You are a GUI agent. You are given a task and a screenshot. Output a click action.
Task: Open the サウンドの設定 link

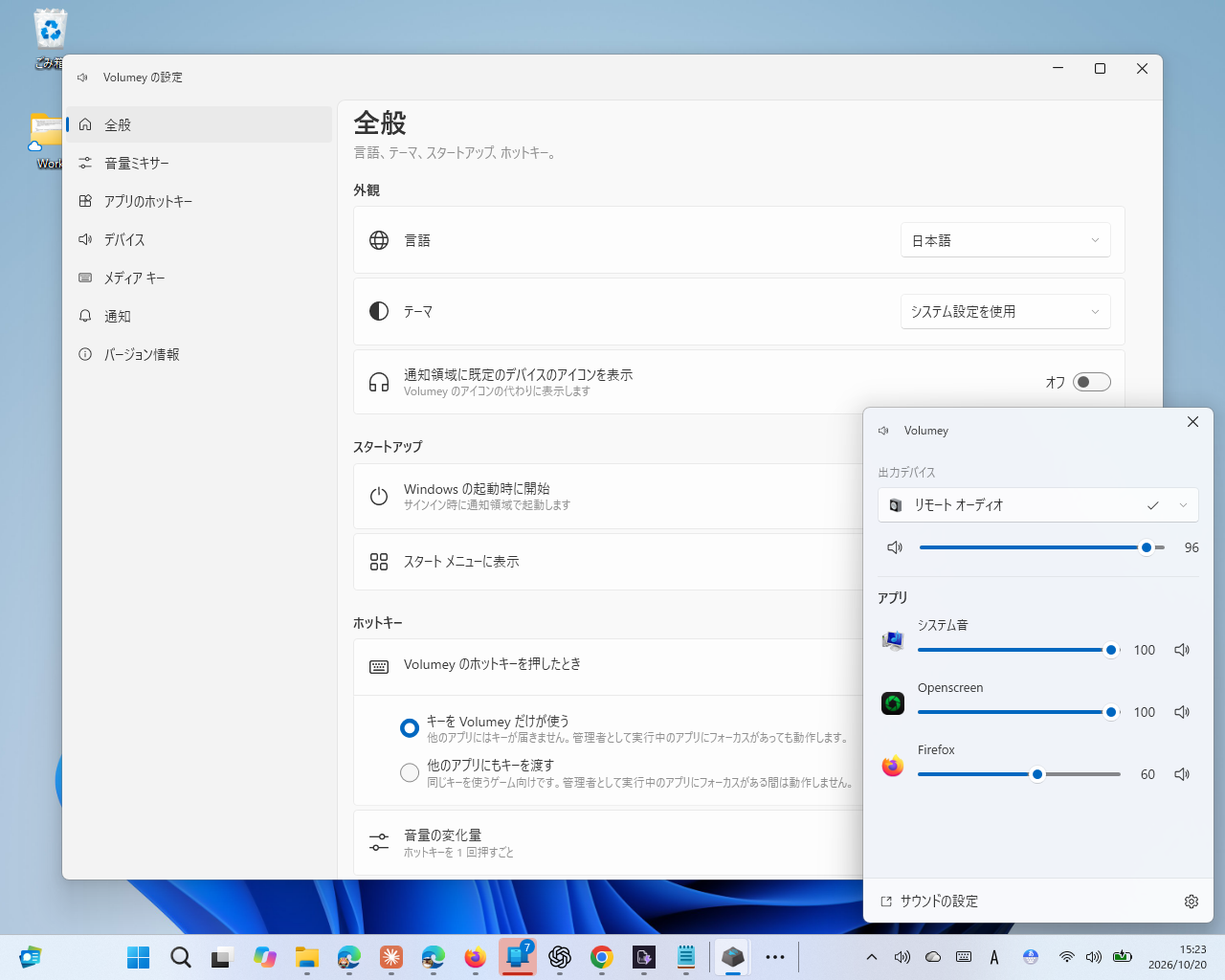coord(929,902)
